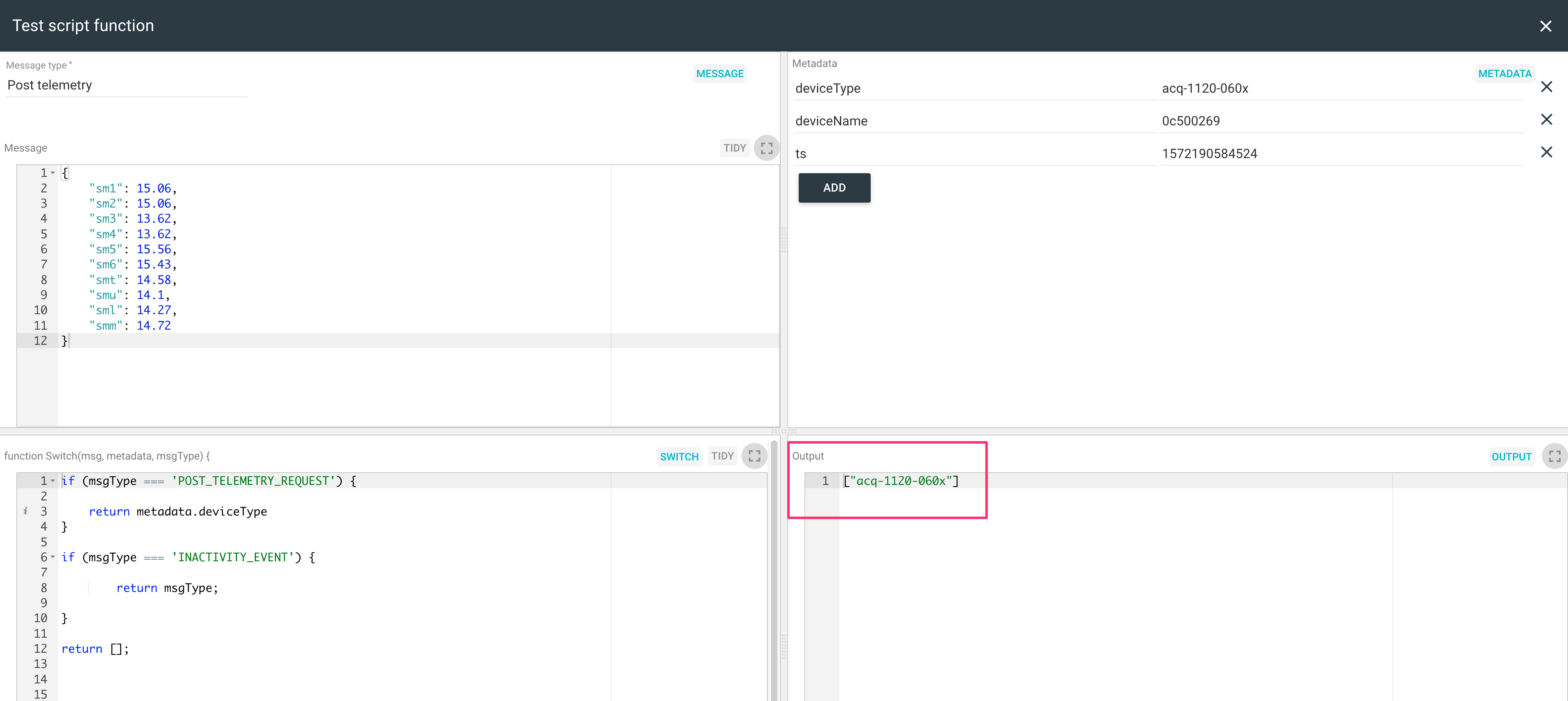Screen dimensions: 1568x701
Task: Remove the deviceType metadata row
Action: 1546,87
